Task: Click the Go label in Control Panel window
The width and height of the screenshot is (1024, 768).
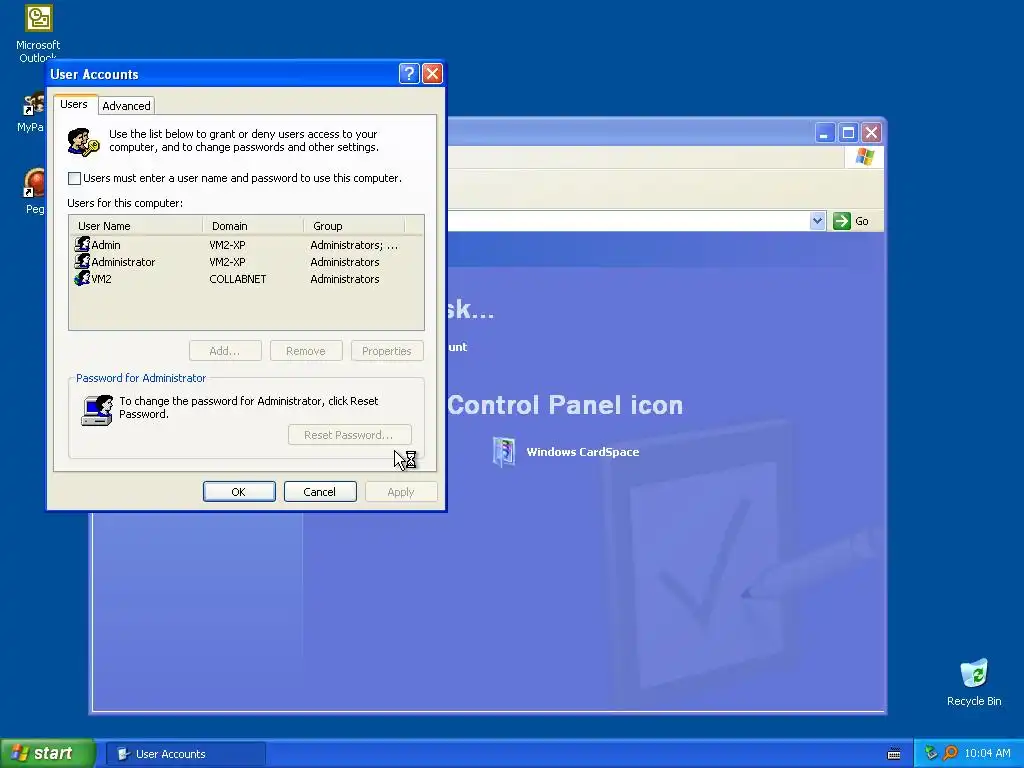Action: point(861,221)
